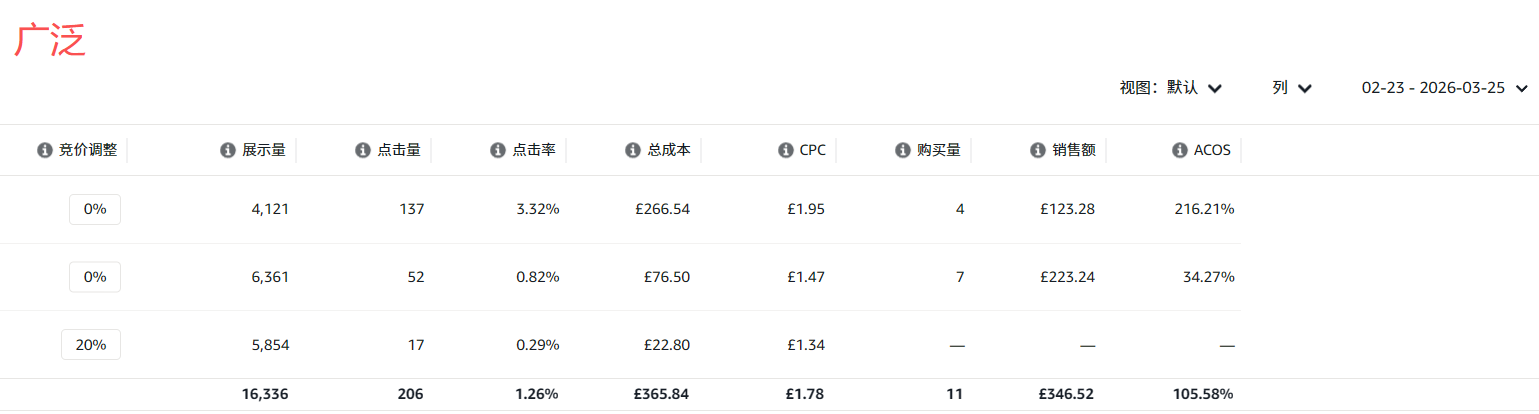Click info icon beside 点击量 column
Image resolution: width=1539 pixels, height=414 pixels.
coord(363,150)
